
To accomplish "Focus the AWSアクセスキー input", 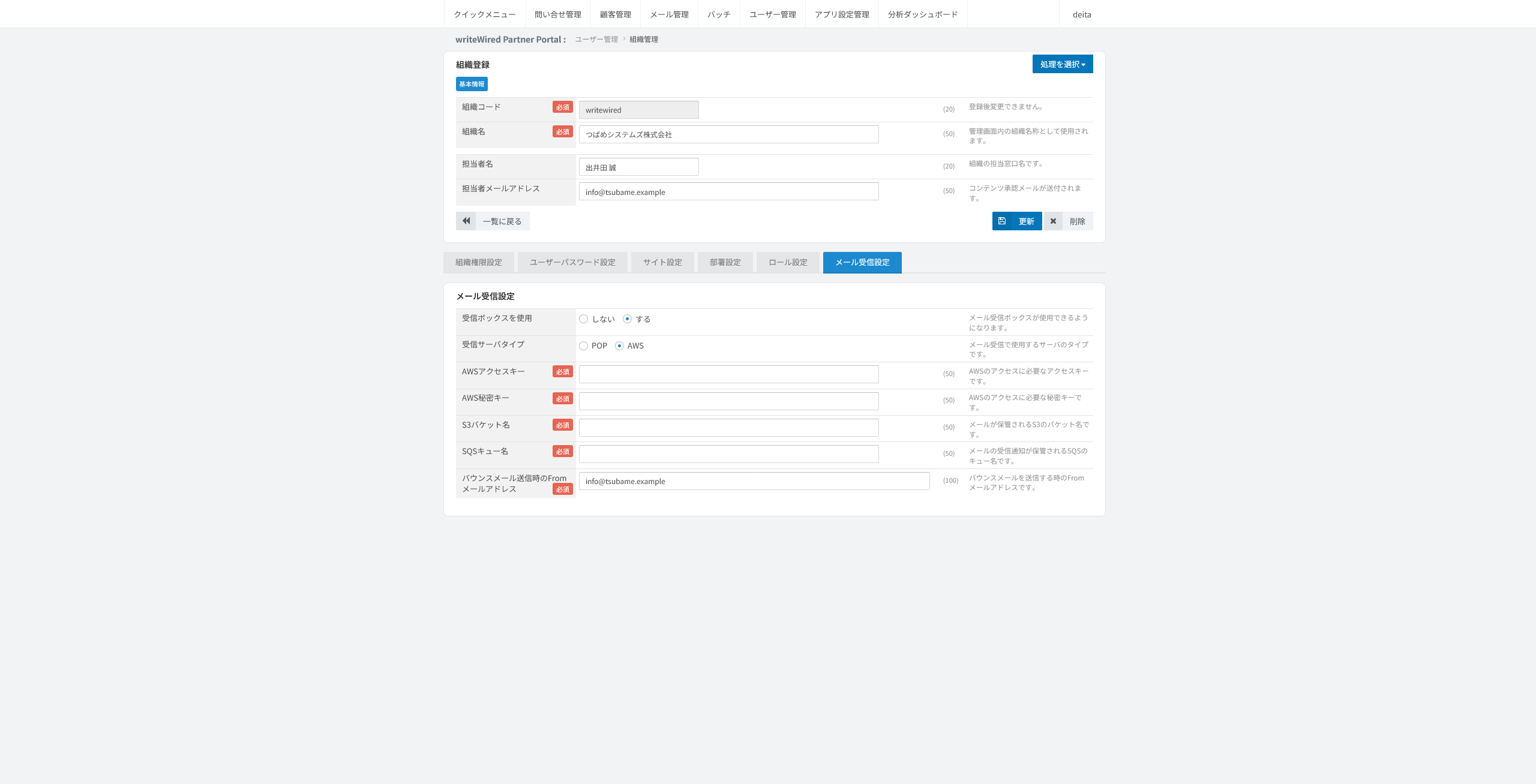I will [x=729, y=374].
